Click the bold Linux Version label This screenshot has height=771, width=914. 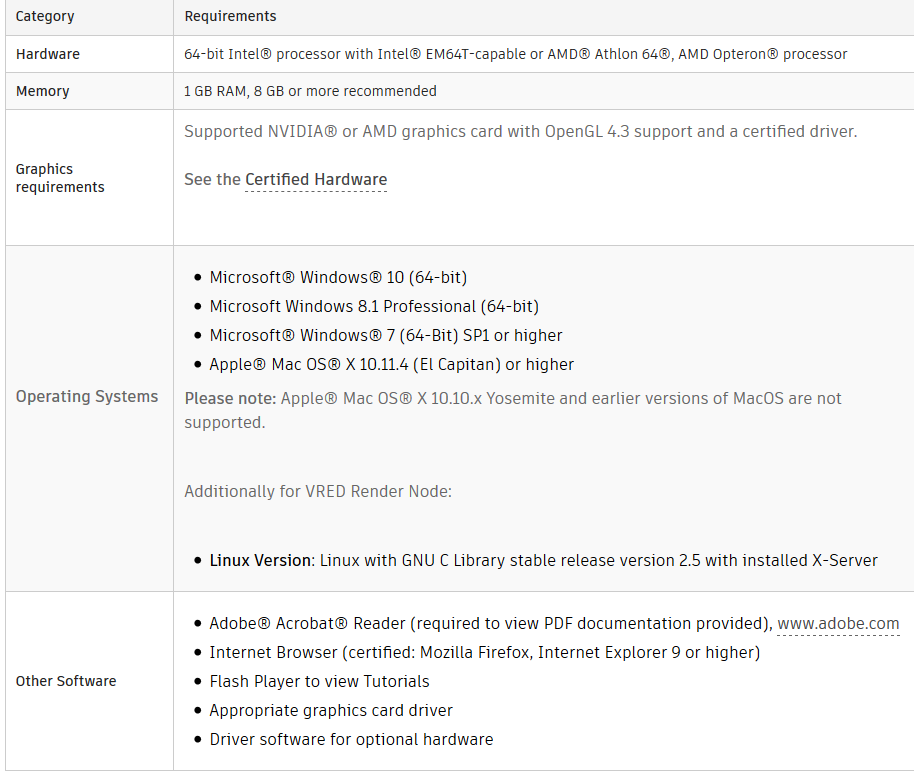pos(262,561)
